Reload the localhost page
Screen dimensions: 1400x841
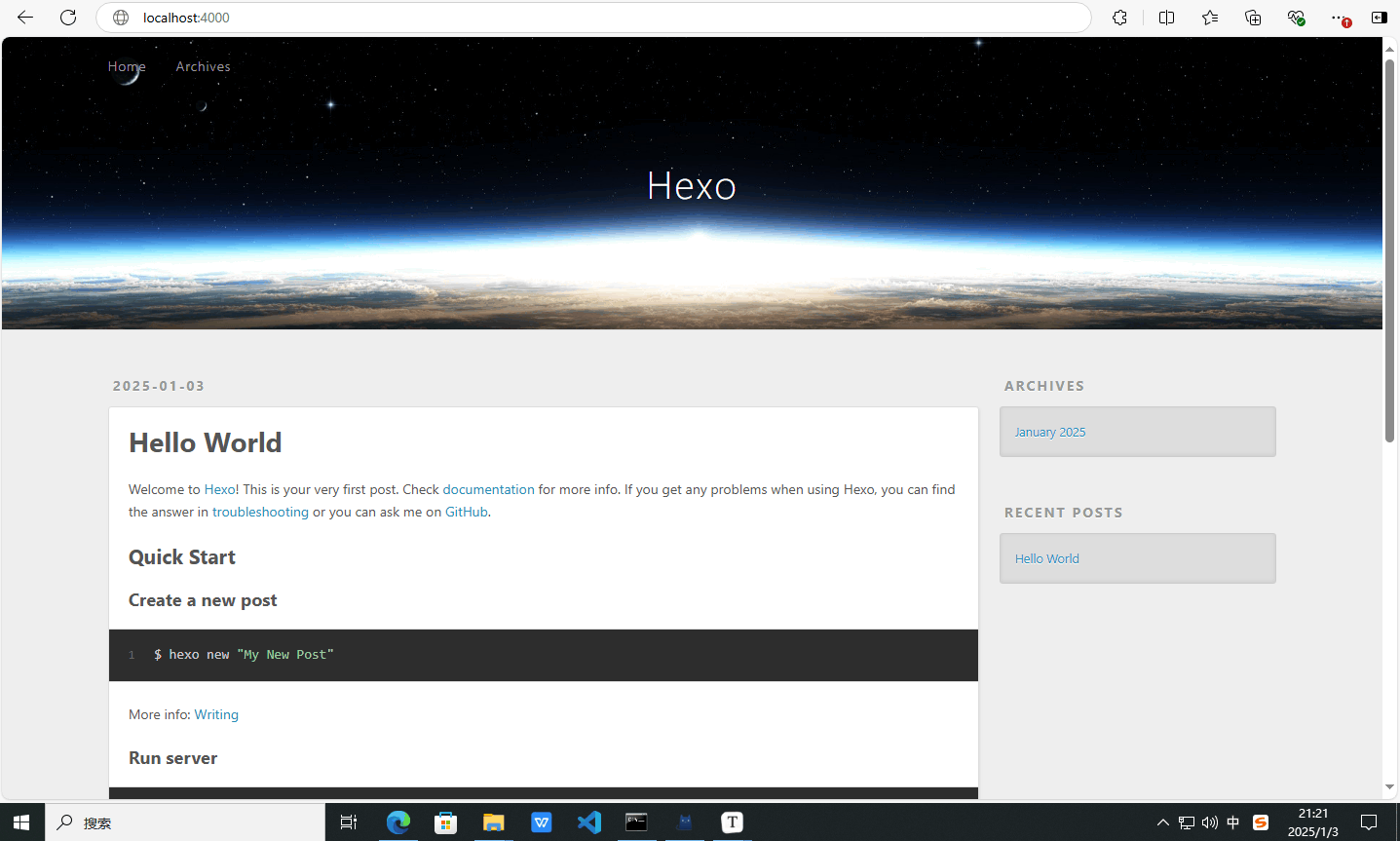point(68,18)
